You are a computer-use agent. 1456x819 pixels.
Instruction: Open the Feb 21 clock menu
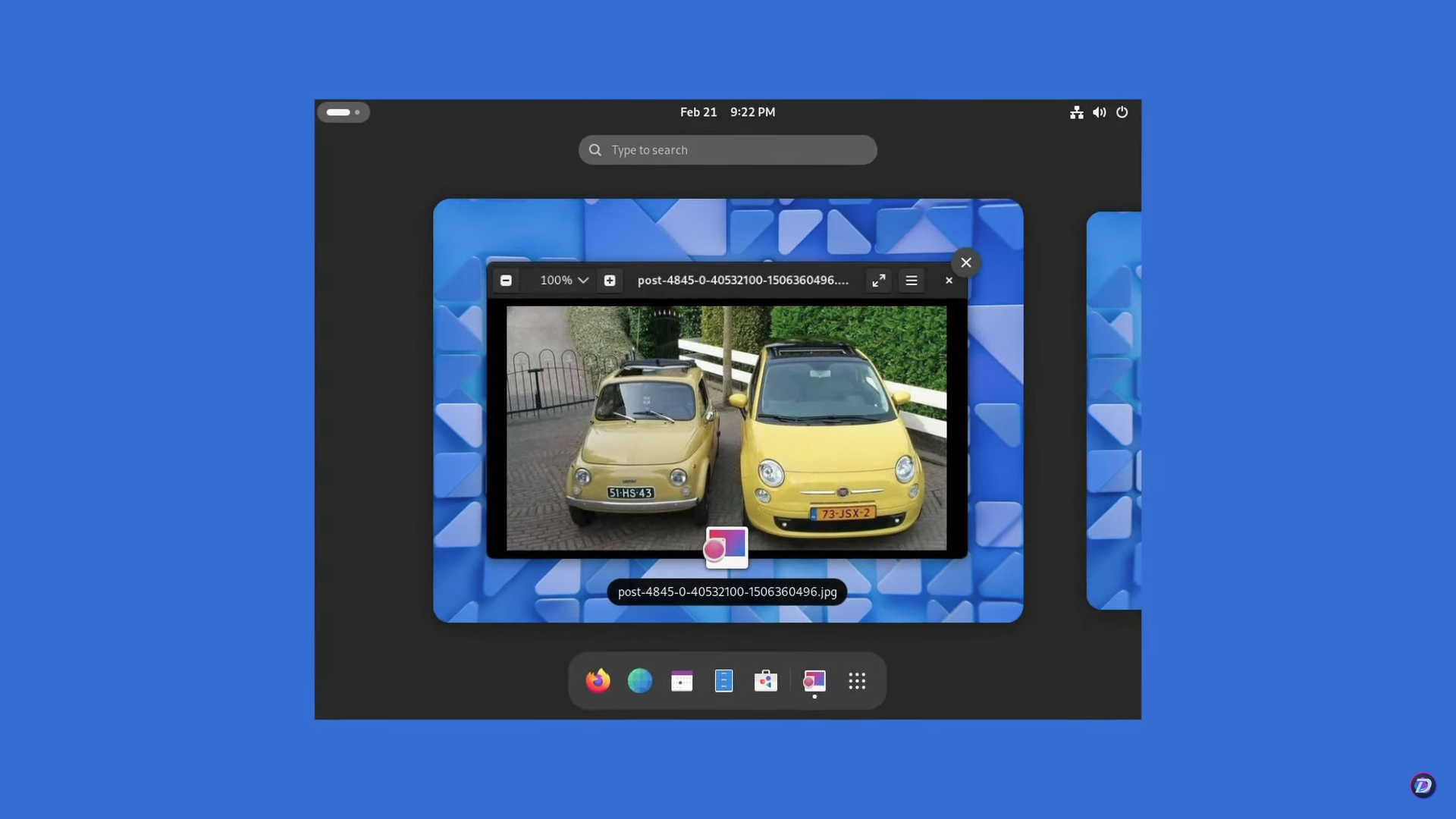click(x=726, y=111)
